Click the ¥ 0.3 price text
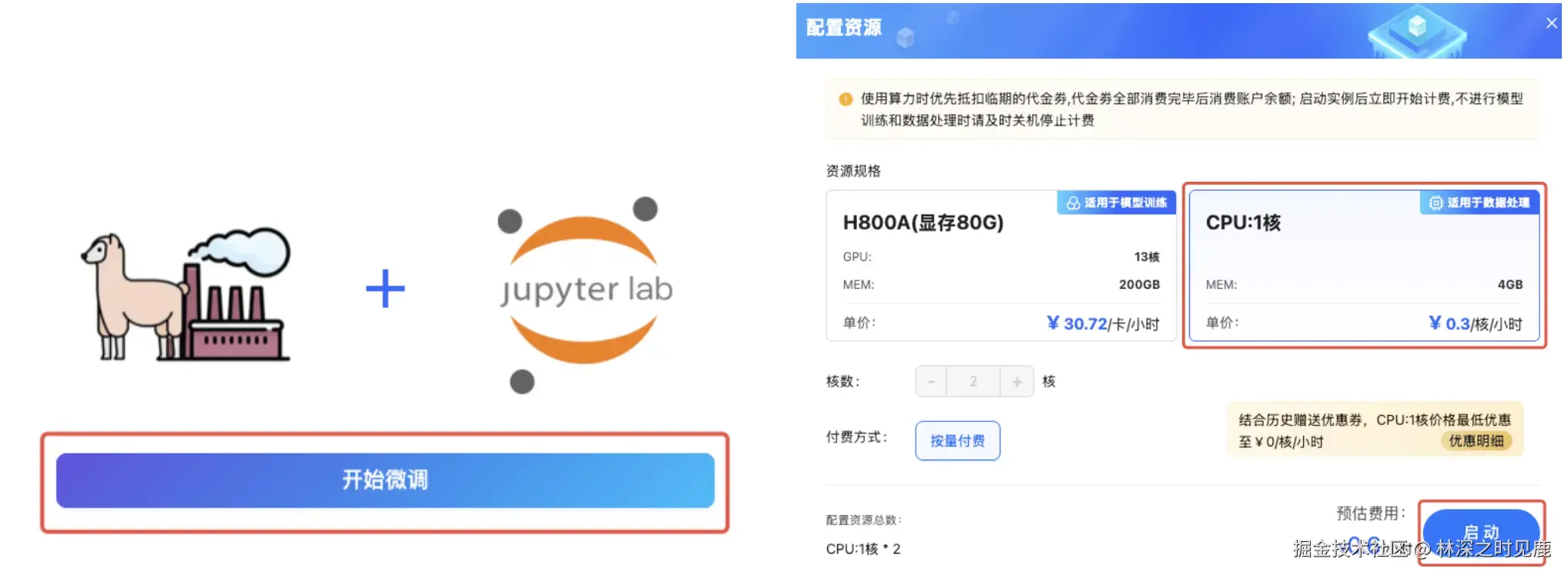The width and height of the screenshot is (1568, 576). pyautogui.click(x=1449, y=323)
